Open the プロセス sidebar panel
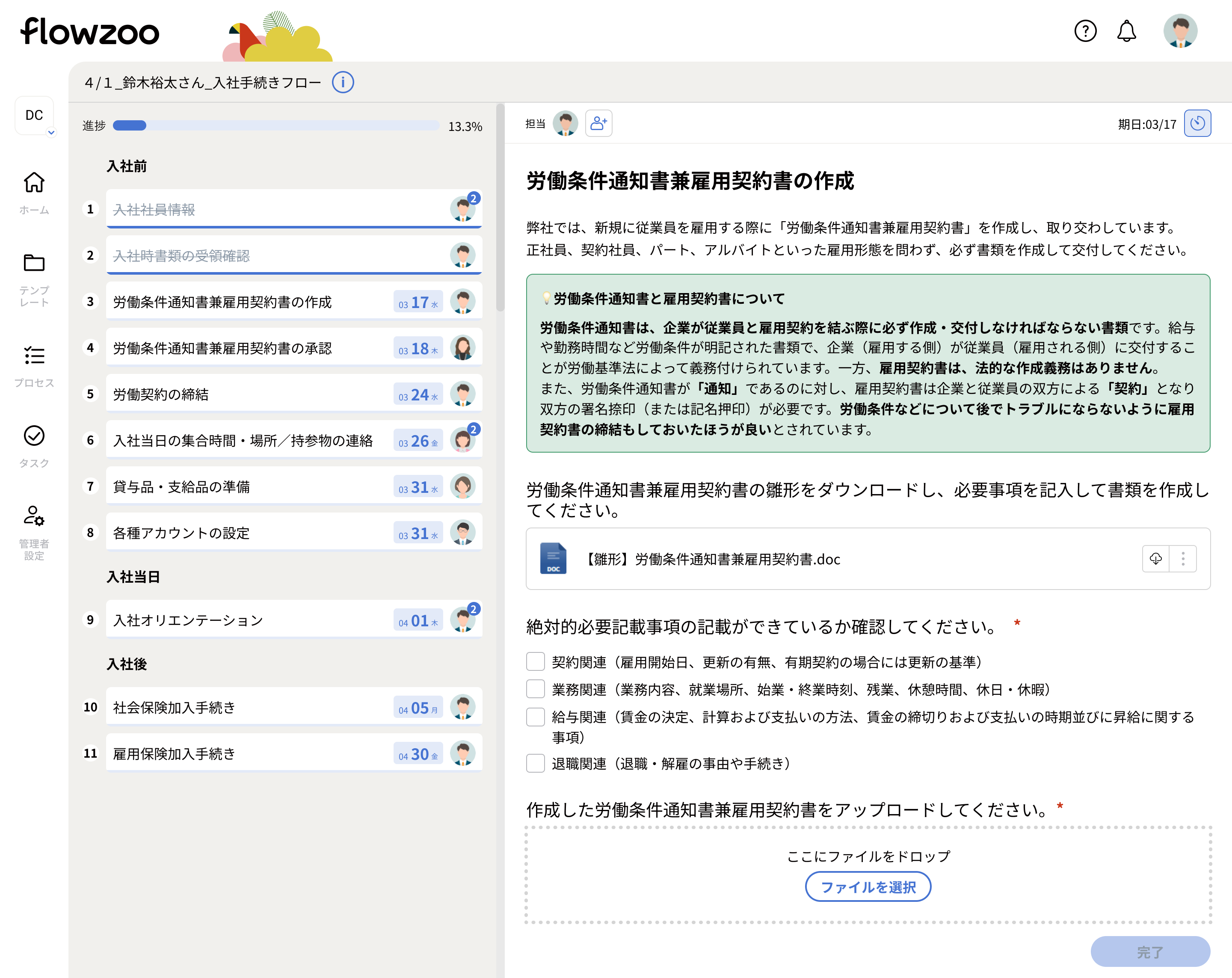Image resolution: width=1232 pixels, height=978 pixels. tap(34, 356)
